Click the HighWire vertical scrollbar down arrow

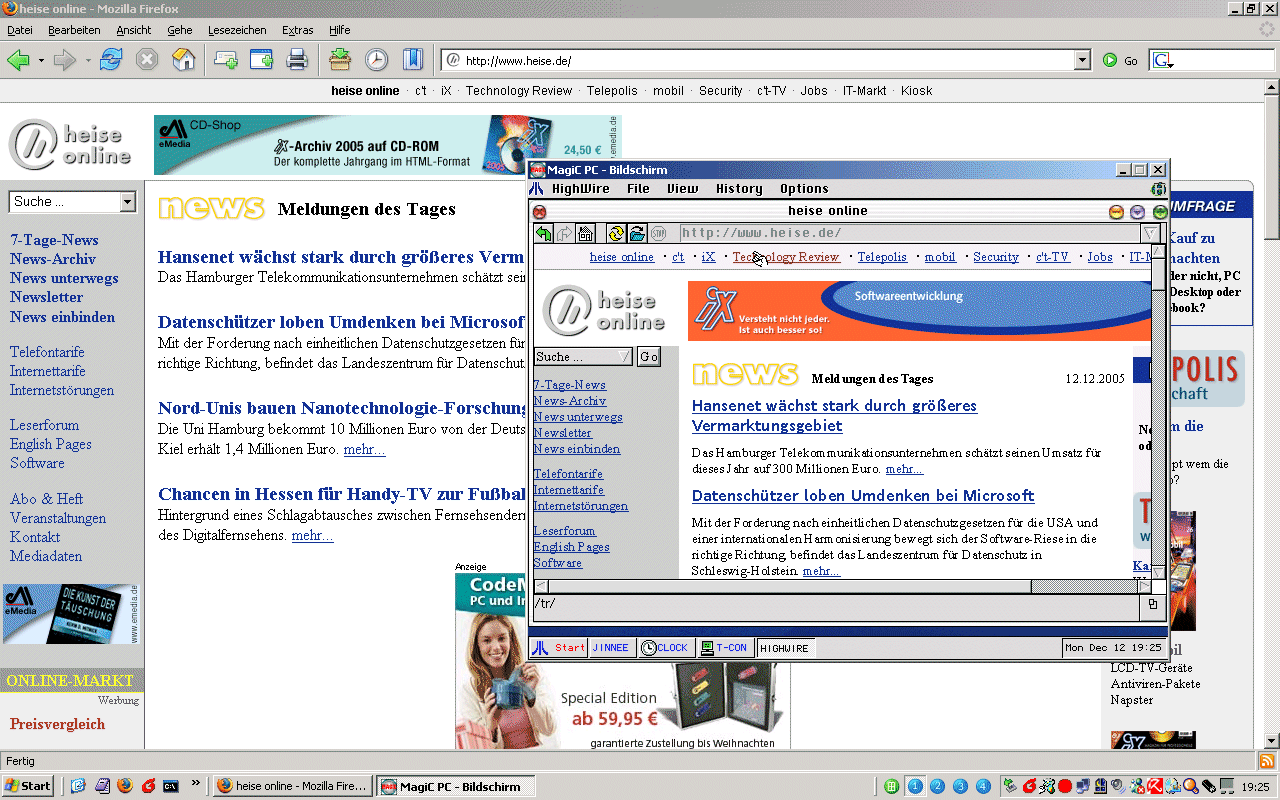click(x=1158, y=572)
